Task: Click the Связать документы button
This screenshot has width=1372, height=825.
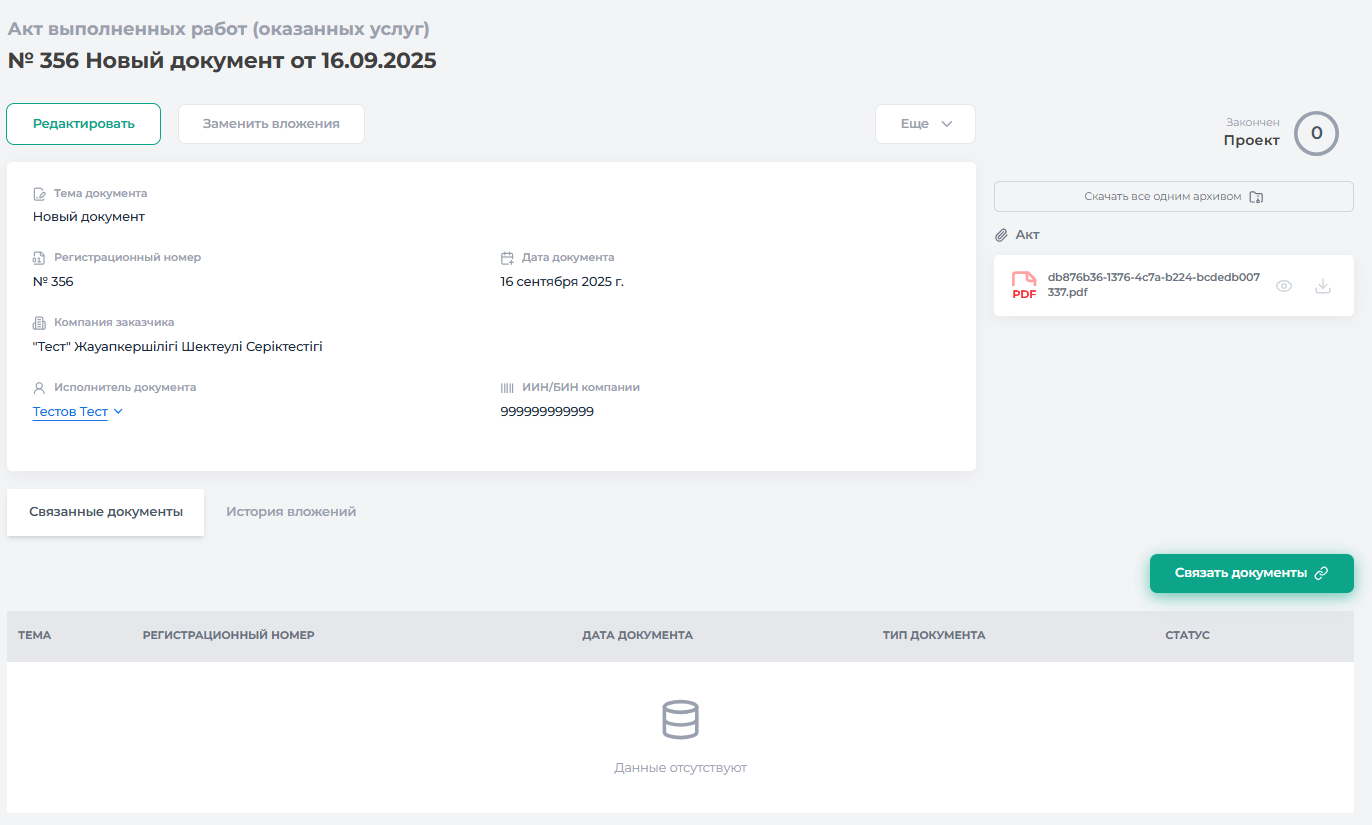Action: (1251, 573)
